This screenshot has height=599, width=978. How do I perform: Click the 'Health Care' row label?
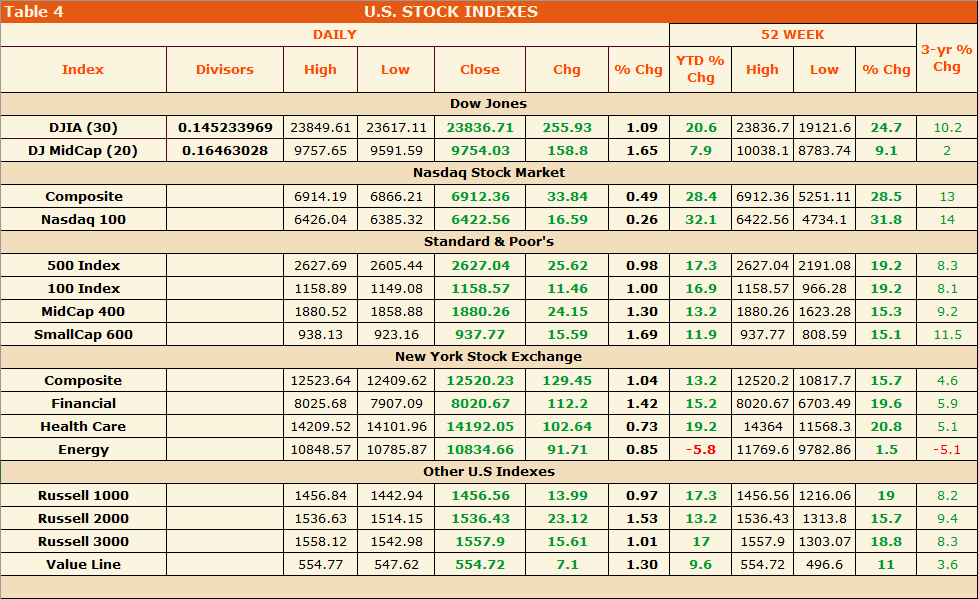tap(84, 427)
